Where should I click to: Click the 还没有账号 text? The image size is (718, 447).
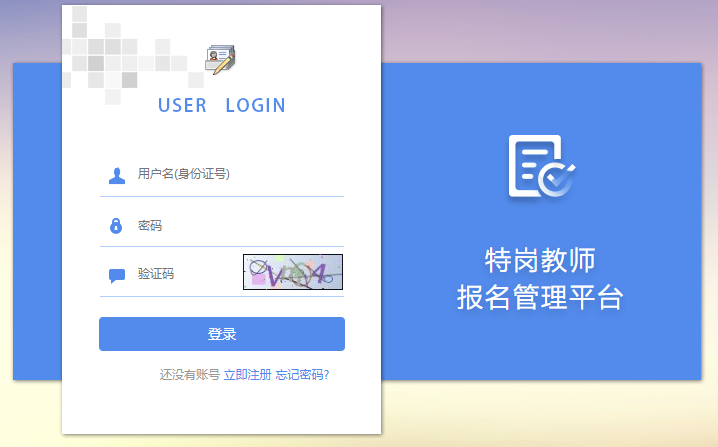[190, 375]
